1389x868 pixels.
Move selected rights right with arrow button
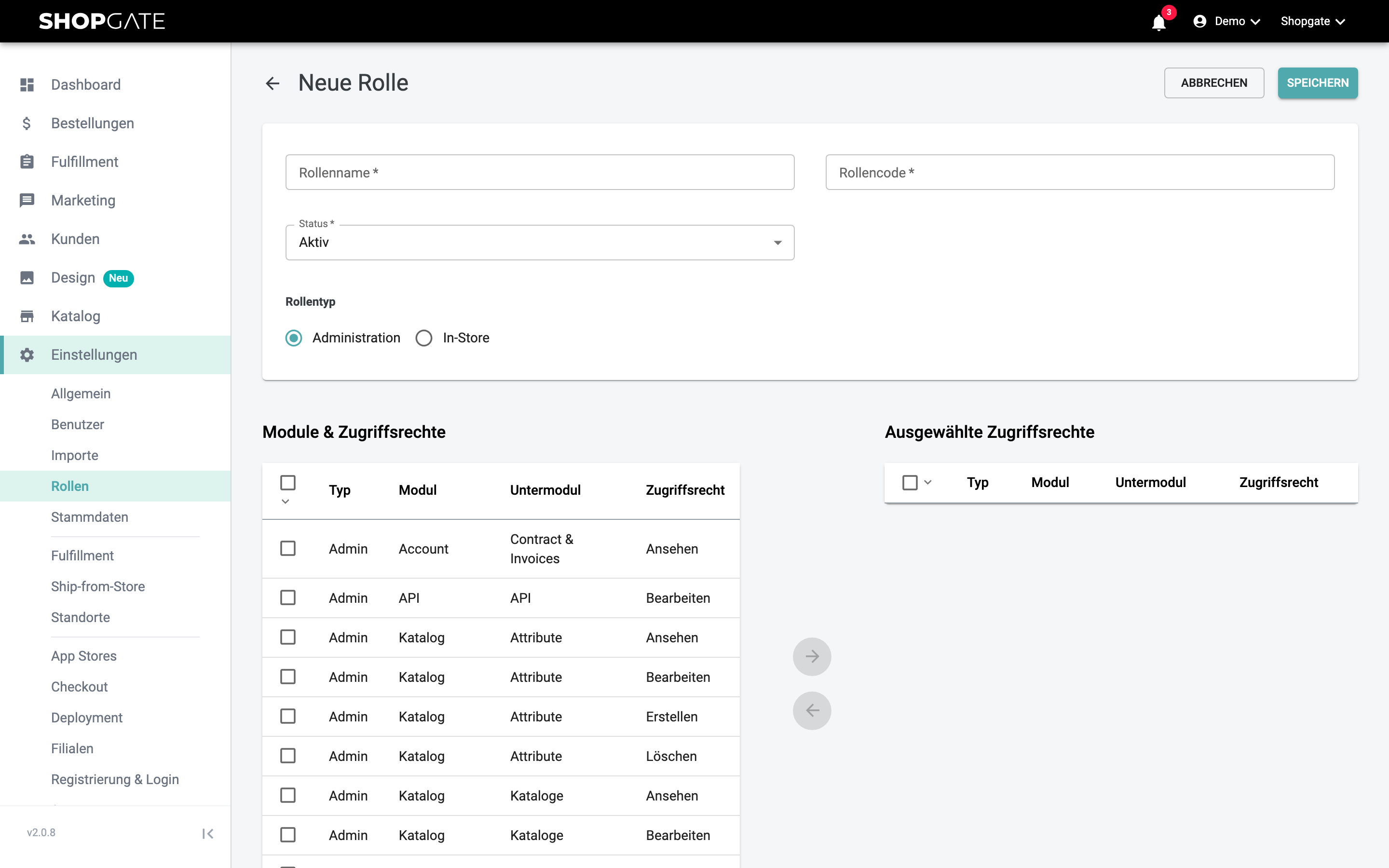(812, 656)
